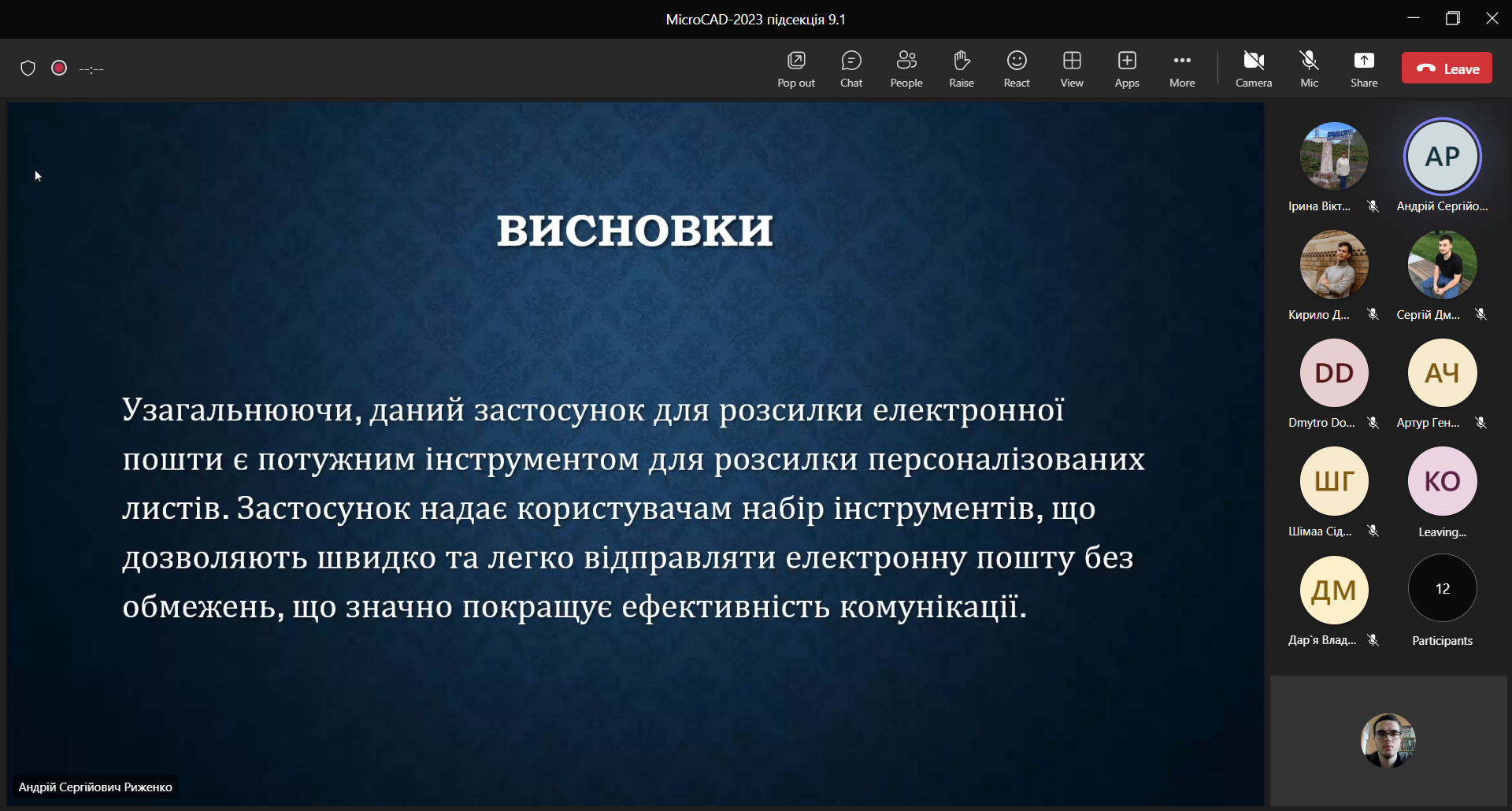Leave the meeting
Image resolution: width=1512 pixels, height=811 pixels.
point(1447,69)
